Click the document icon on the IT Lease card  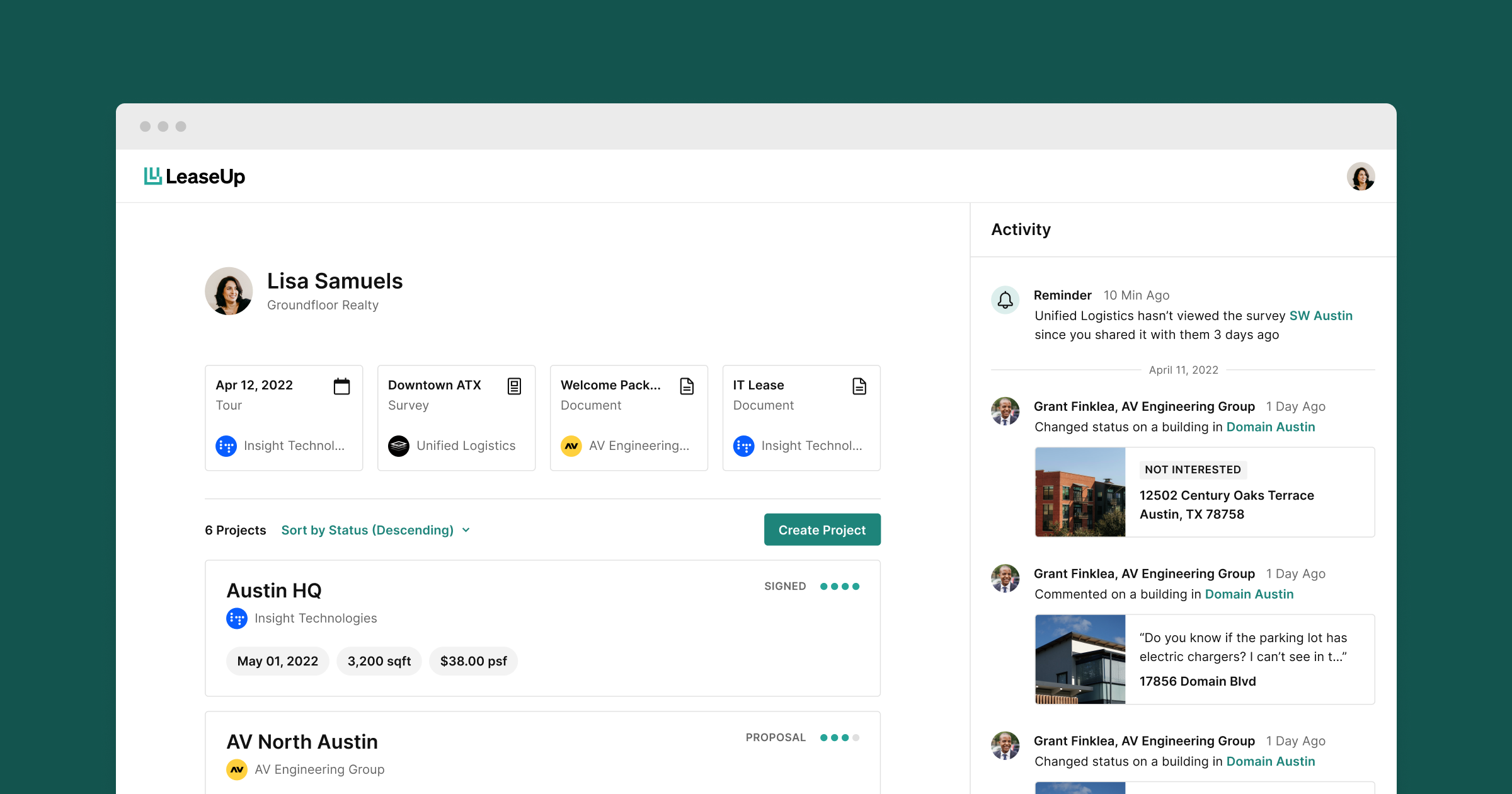point(859,386)
